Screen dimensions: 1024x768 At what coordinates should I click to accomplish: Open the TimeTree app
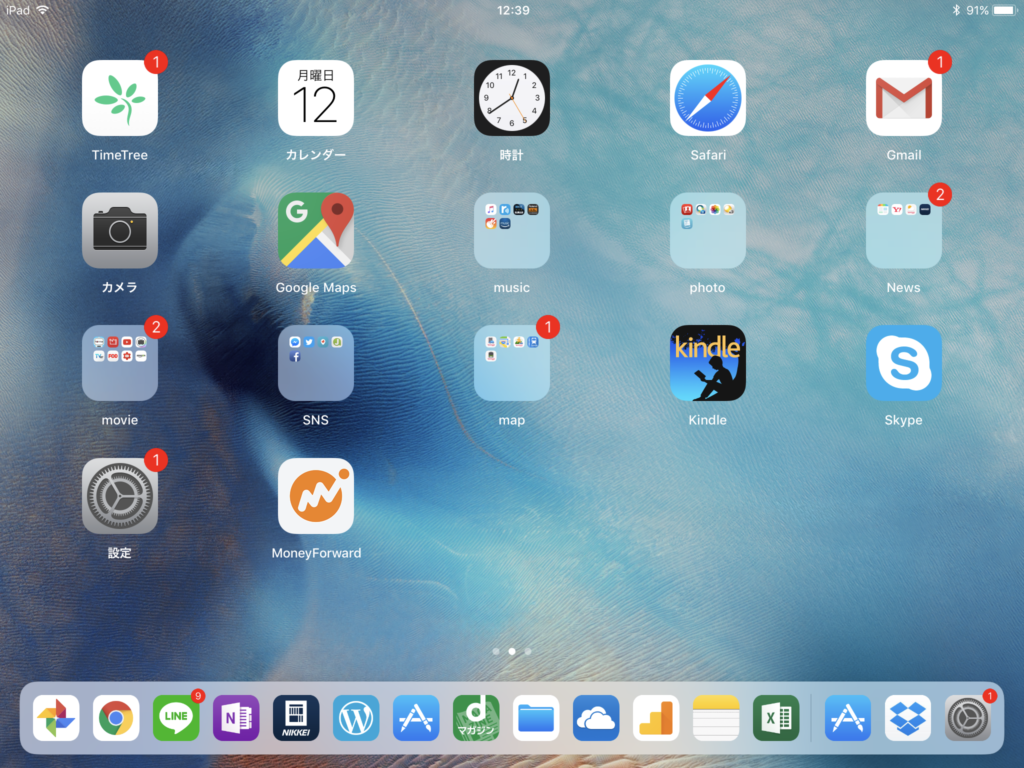120,98
